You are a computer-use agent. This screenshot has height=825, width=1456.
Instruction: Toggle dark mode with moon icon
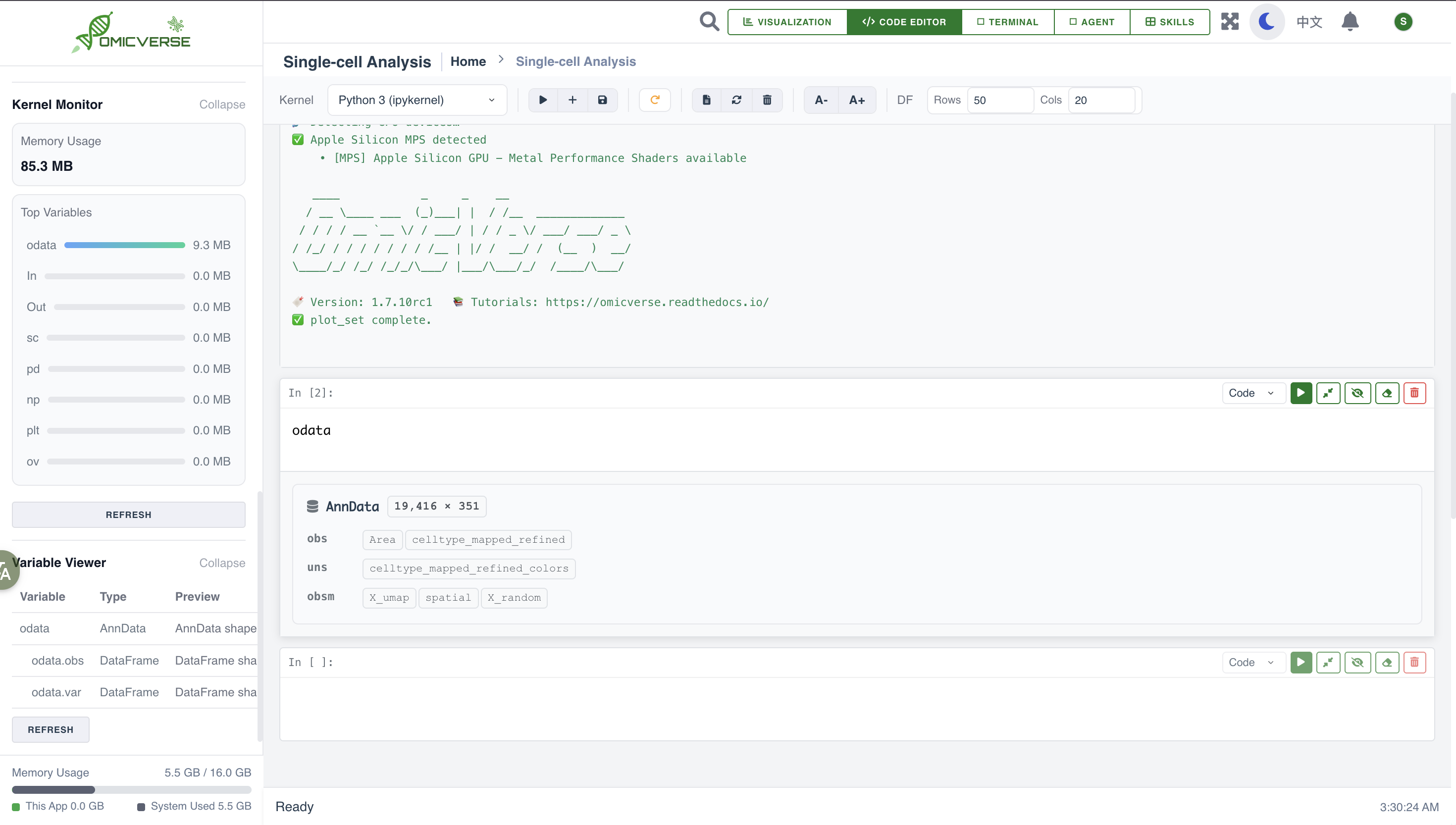1266,21
